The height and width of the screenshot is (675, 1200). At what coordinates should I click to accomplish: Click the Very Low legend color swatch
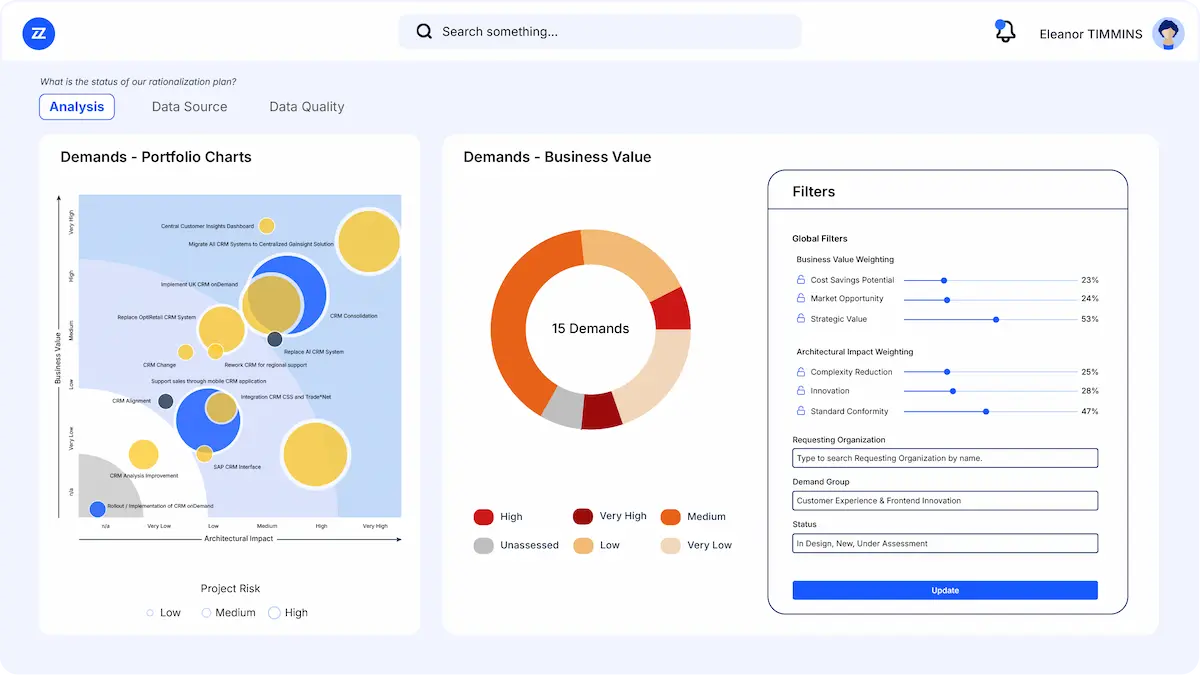click(670, 545)
